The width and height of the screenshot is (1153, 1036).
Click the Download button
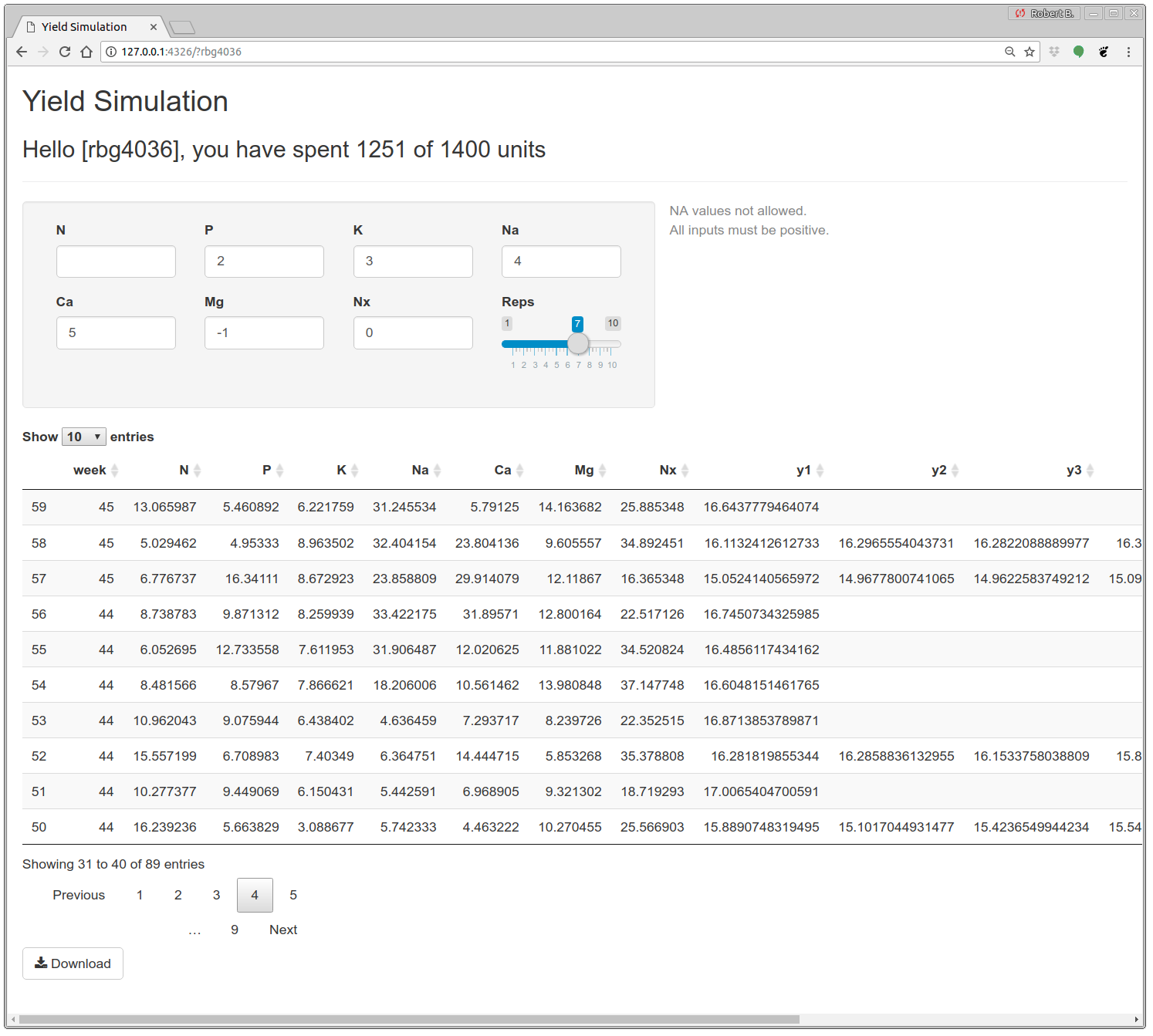coord(73,963)
